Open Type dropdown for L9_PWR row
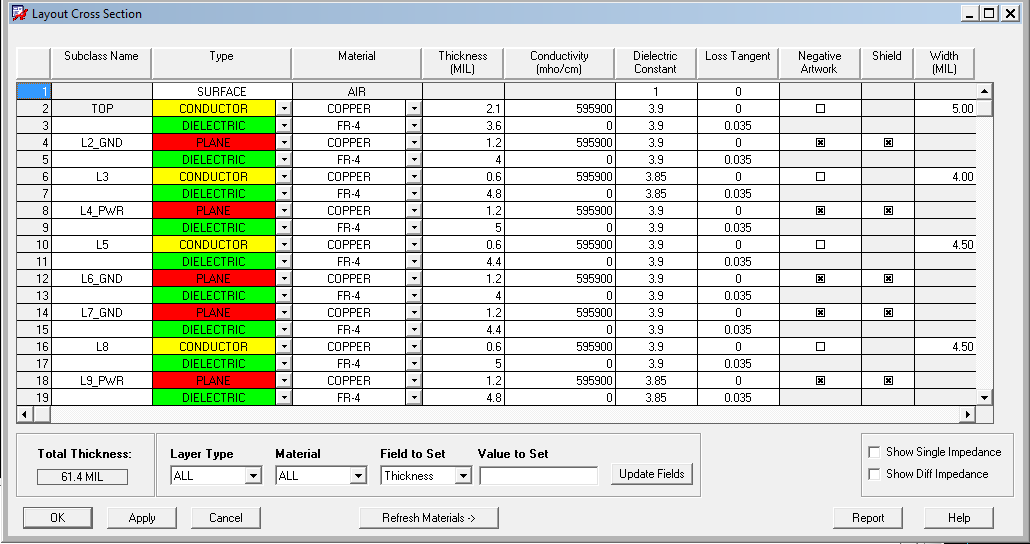Viewport: 1030px width, 544px height. click(284, 380)
